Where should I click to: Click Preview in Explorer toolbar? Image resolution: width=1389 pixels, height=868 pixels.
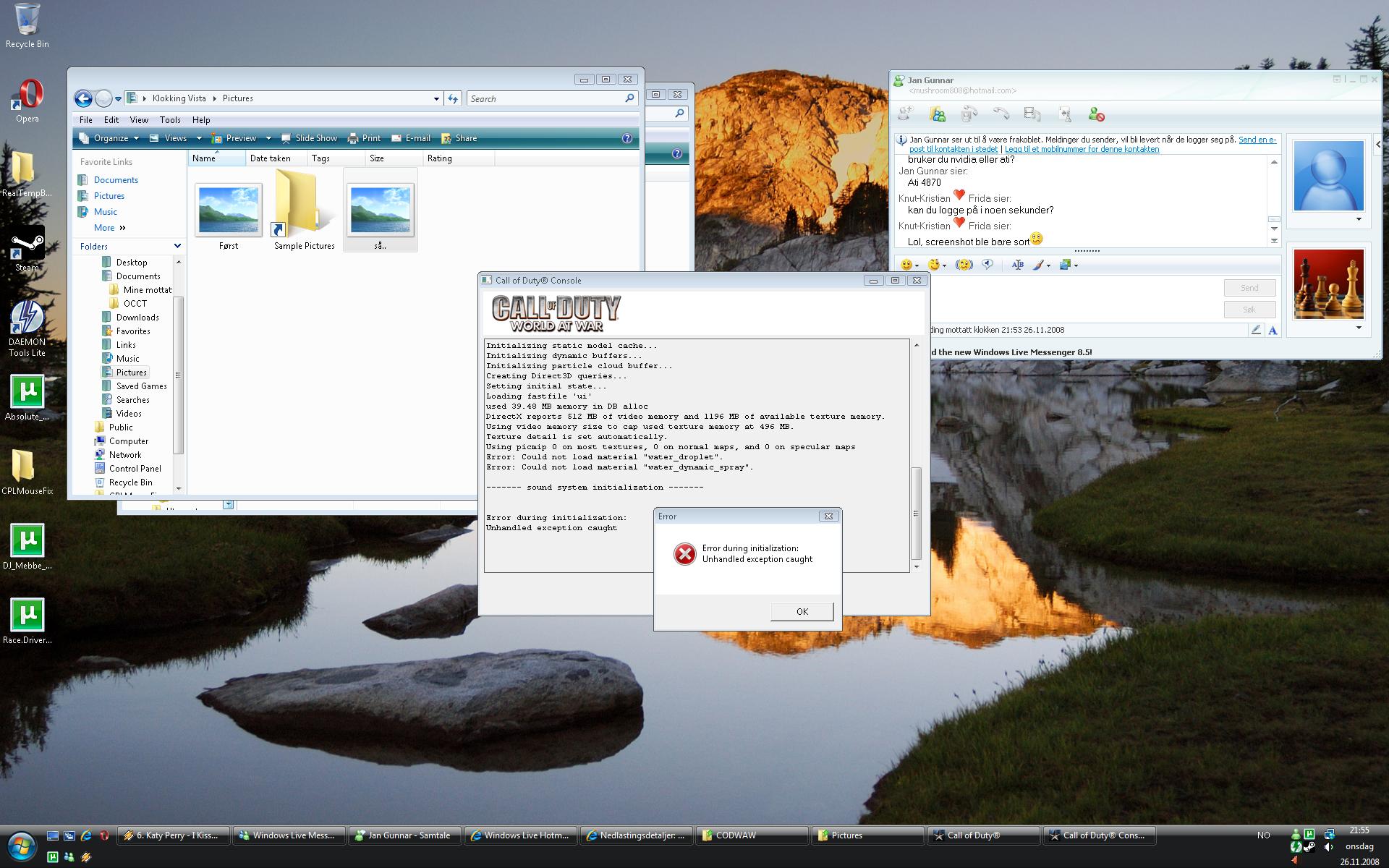point(234,138)
